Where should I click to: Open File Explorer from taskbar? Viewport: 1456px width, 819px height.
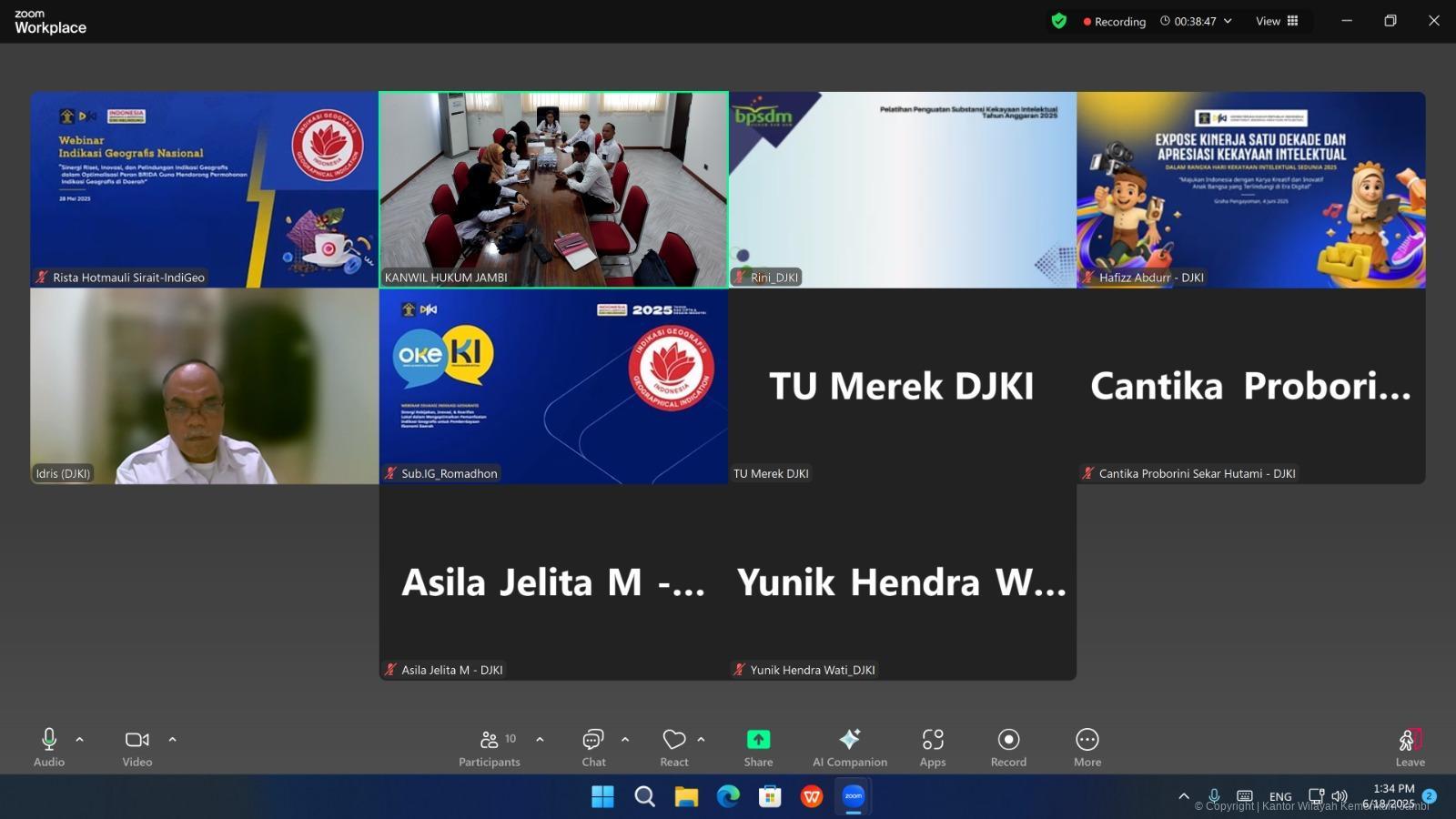click(x=686, y=797)
